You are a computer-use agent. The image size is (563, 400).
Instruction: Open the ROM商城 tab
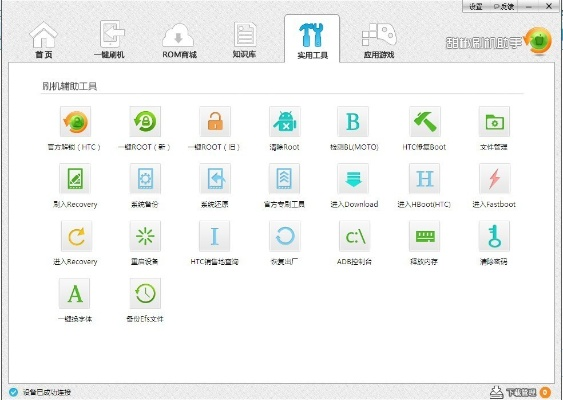pos(179,40)
